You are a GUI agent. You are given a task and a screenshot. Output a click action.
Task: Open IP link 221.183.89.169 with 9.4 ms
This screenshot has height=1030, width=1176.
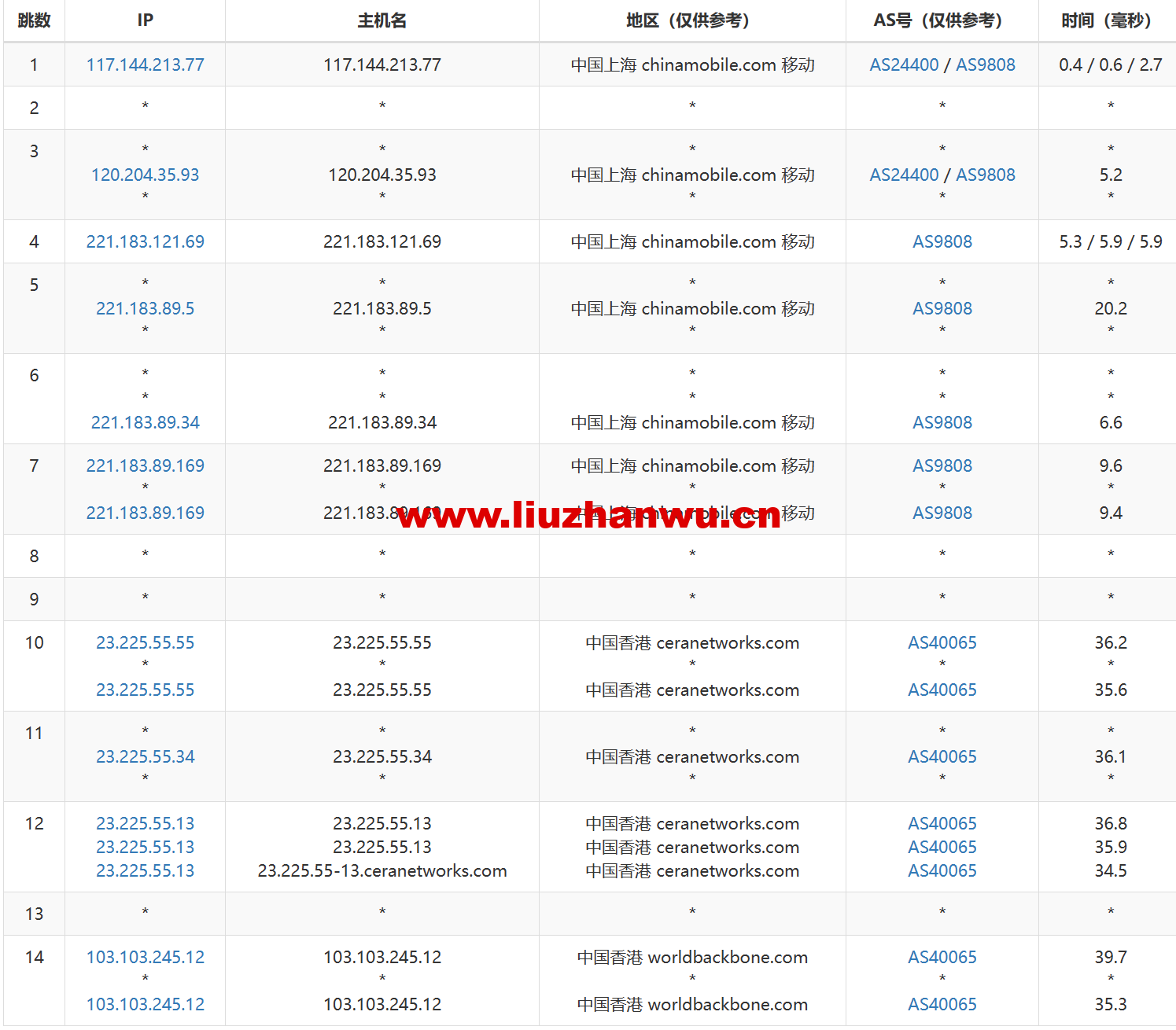coord(145,513)
